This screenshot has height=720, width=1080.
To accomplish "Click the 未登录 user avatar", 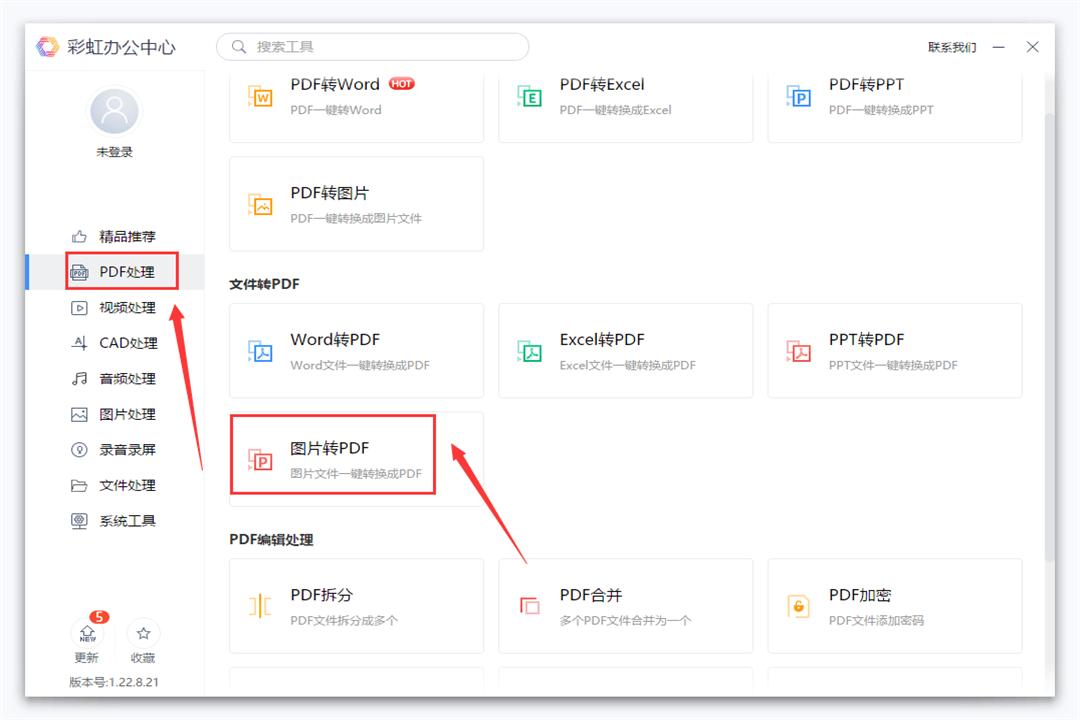I will pos(114,113).
